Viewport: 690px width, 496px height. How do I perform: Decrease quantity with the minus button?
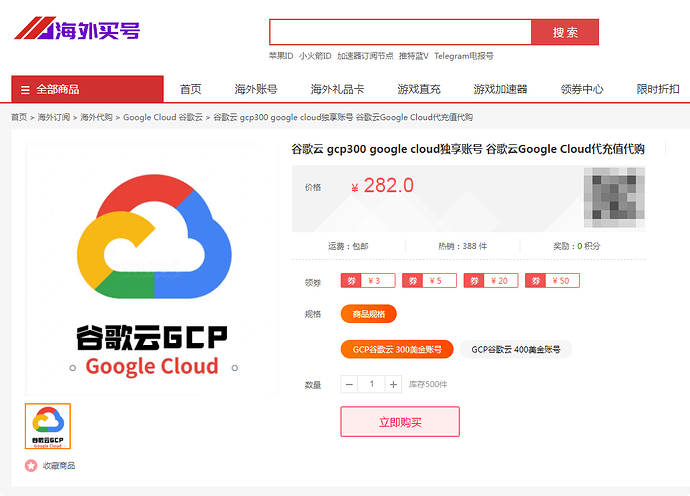click(349, 384)
